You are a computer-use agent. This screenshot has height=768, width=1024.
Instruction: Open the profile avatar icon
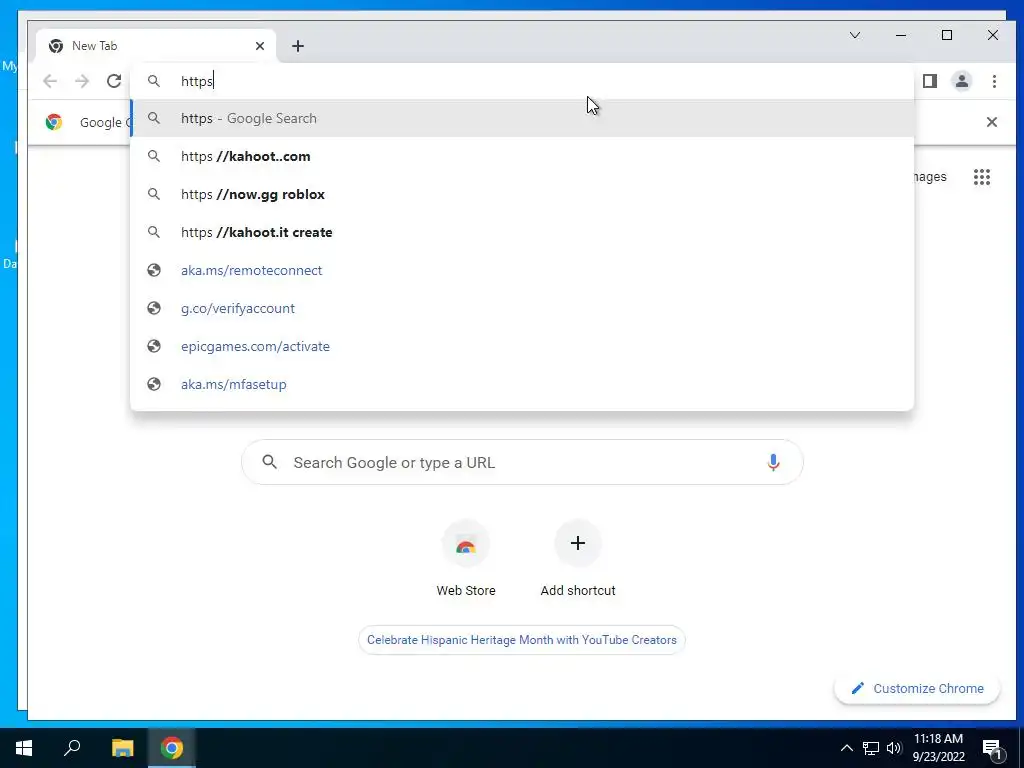962,81
